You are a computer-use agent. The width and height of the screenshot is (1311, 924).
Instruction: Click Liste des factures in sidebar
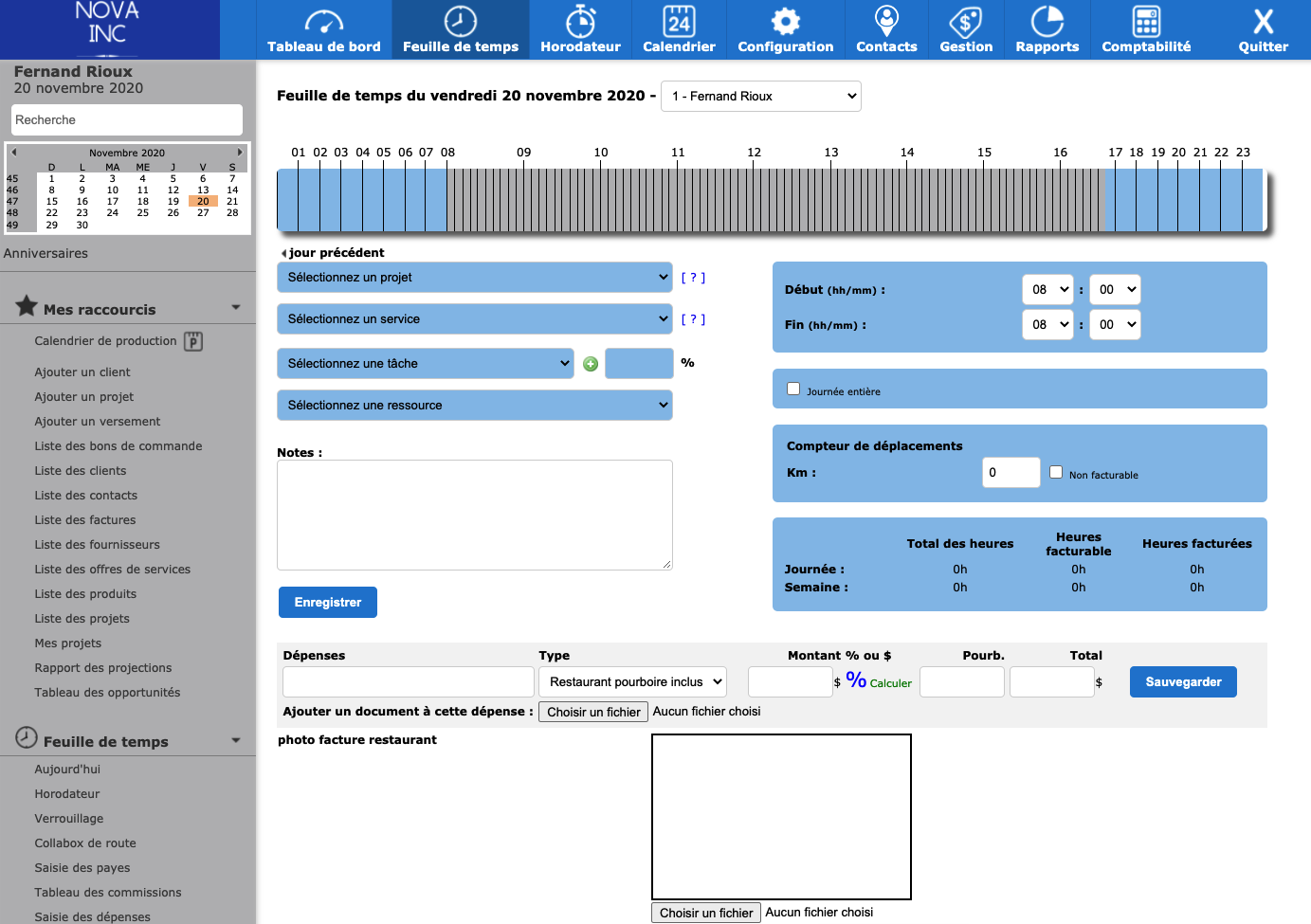85,520
